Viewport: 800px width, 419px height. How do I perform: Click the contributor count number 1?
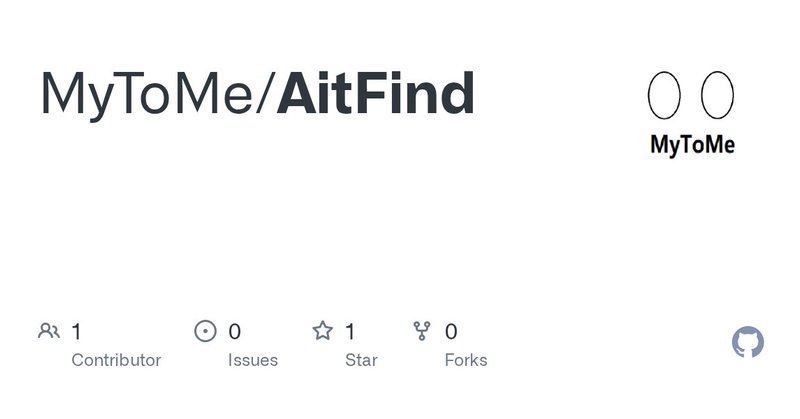pos(77,331)
